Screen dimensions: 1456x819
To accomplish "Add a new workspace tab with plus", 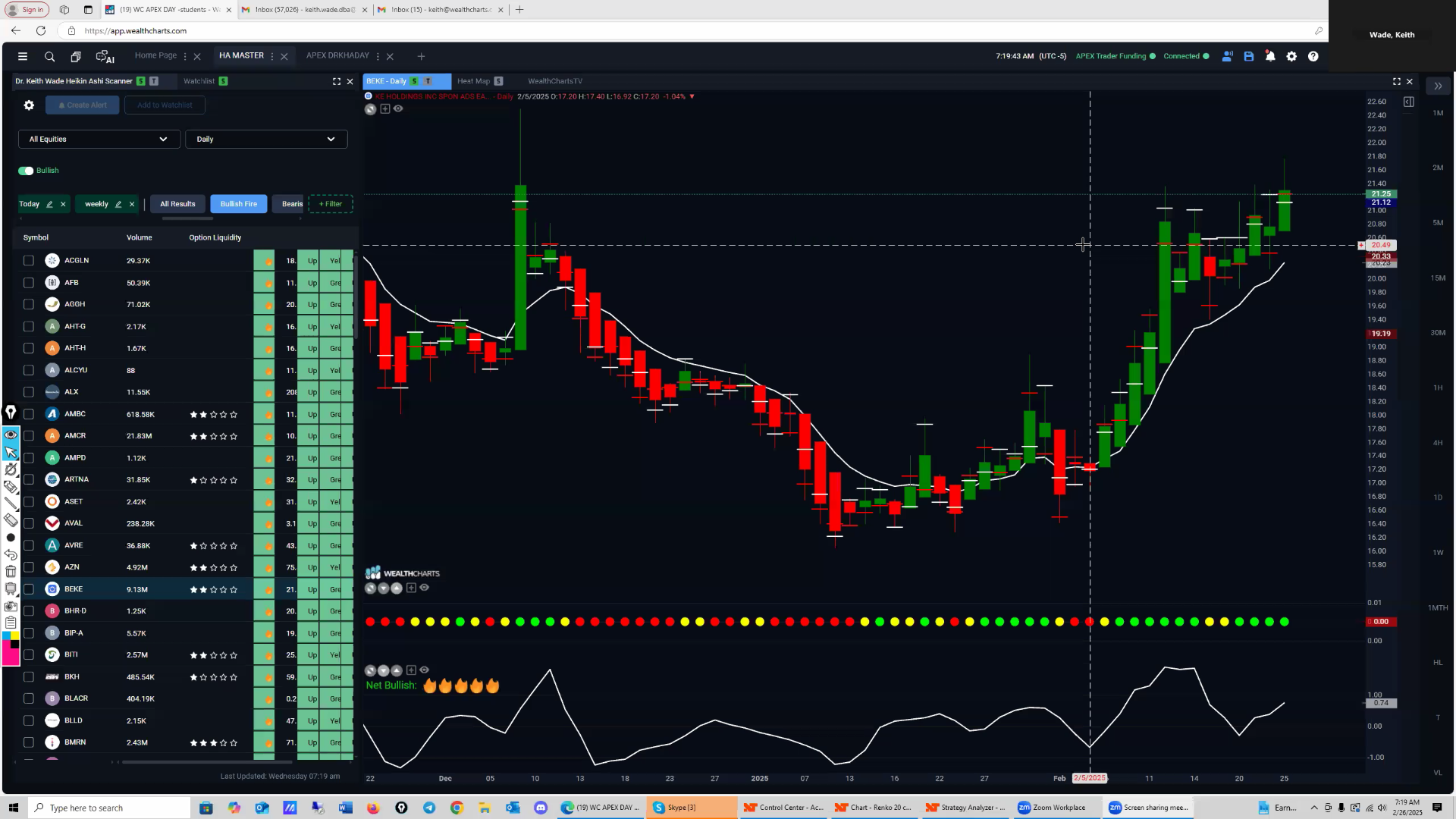I will pyautogui.click(x=421, y=56).
